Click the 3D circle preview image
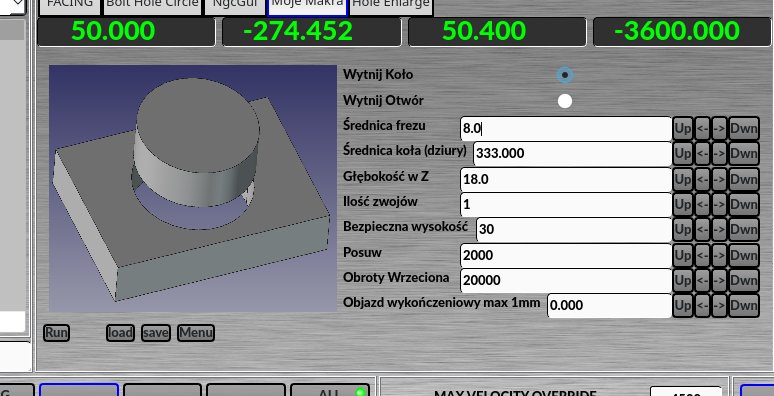774x396 pixels. pos(193,189)
